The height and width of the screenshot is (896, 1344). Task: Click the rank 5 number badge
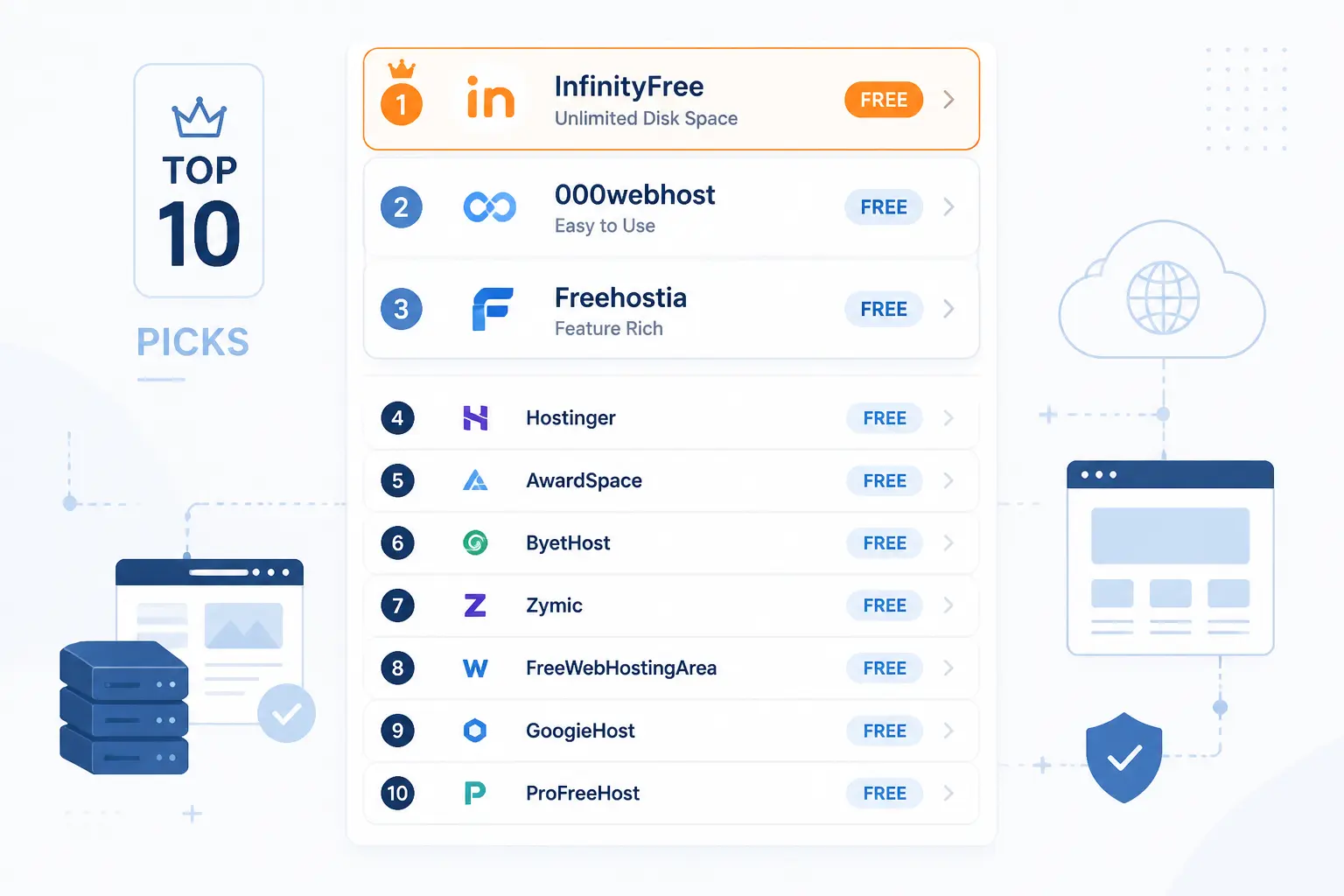(397, 480)
